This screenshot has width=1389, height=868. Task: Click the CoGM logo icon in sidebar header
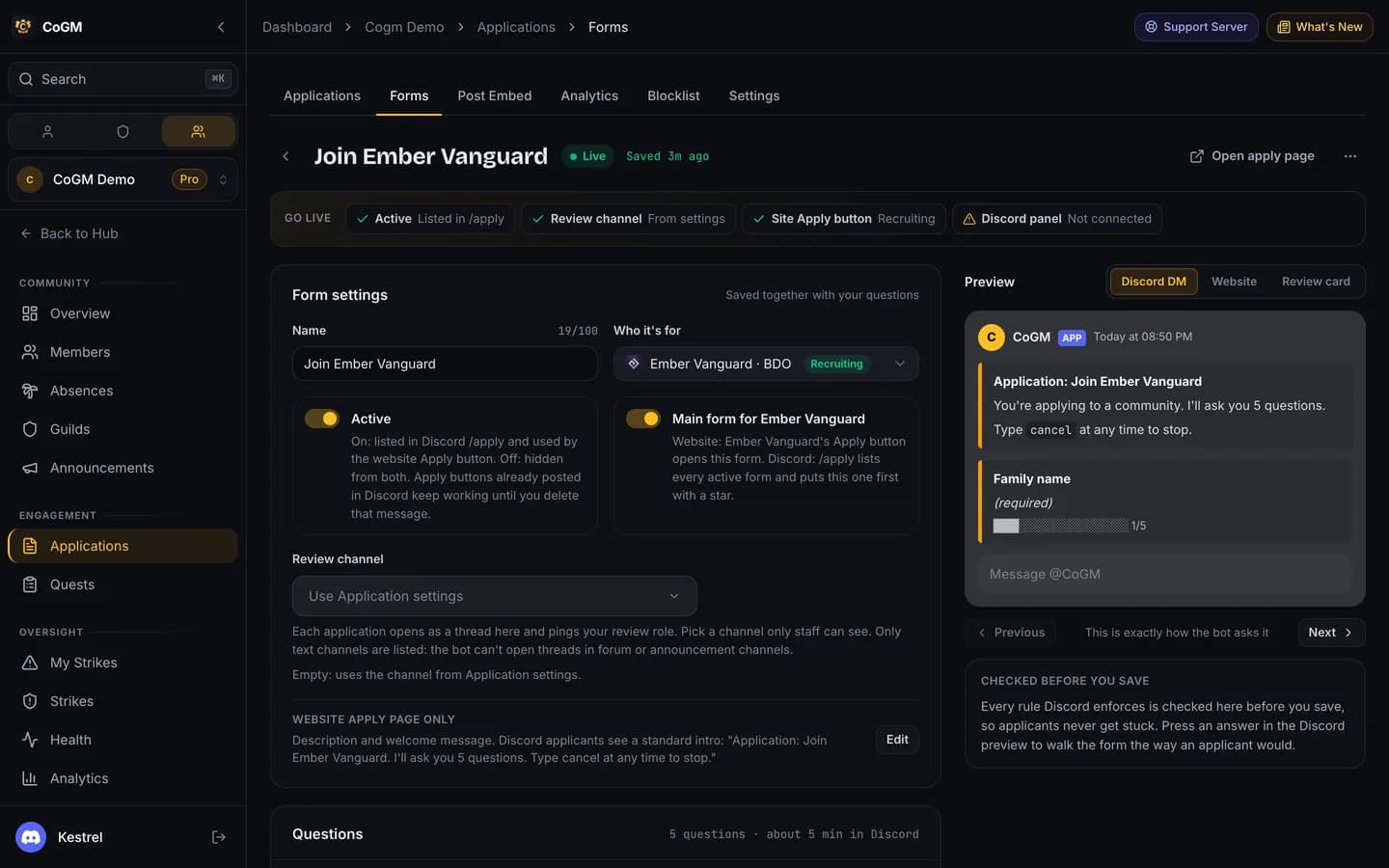[23, 27]
